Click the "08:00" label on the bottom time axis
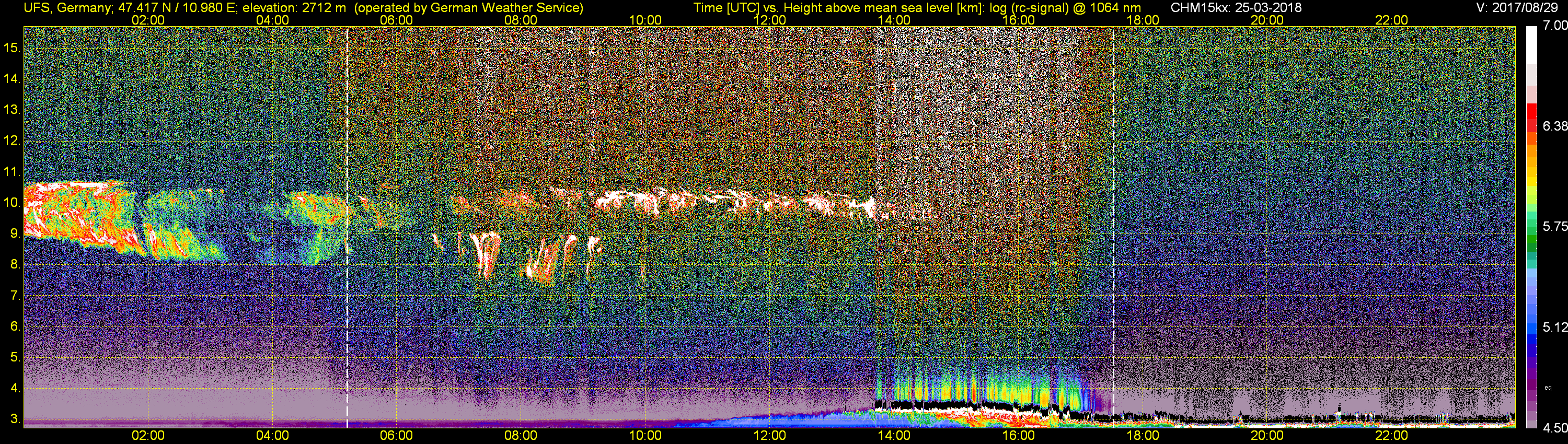 click(521, 436)
